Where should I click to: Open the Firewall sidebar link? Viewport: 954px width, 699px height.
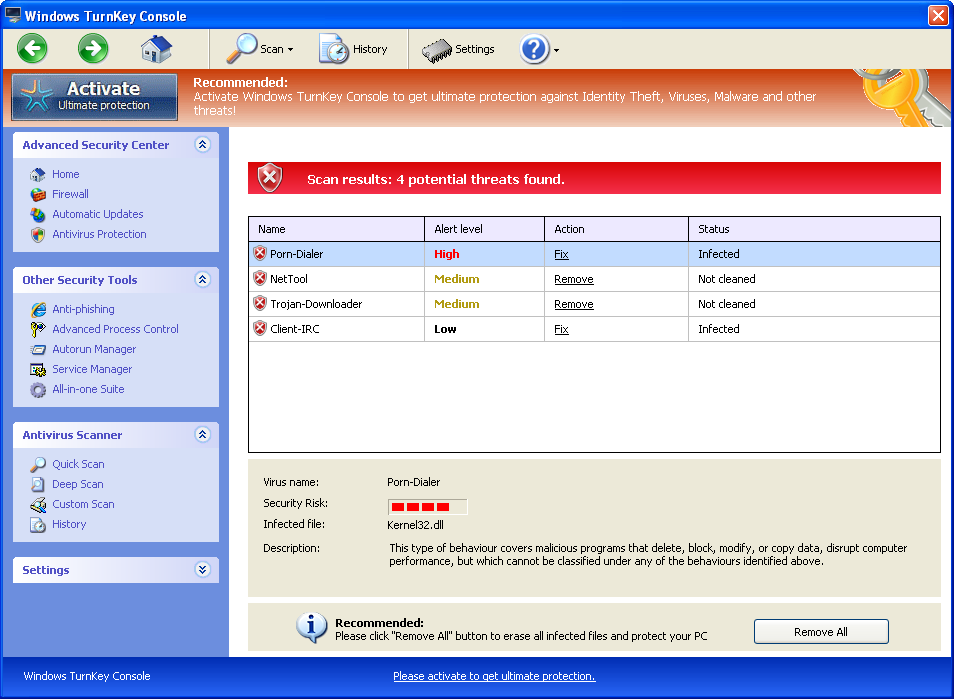[71, 194]
